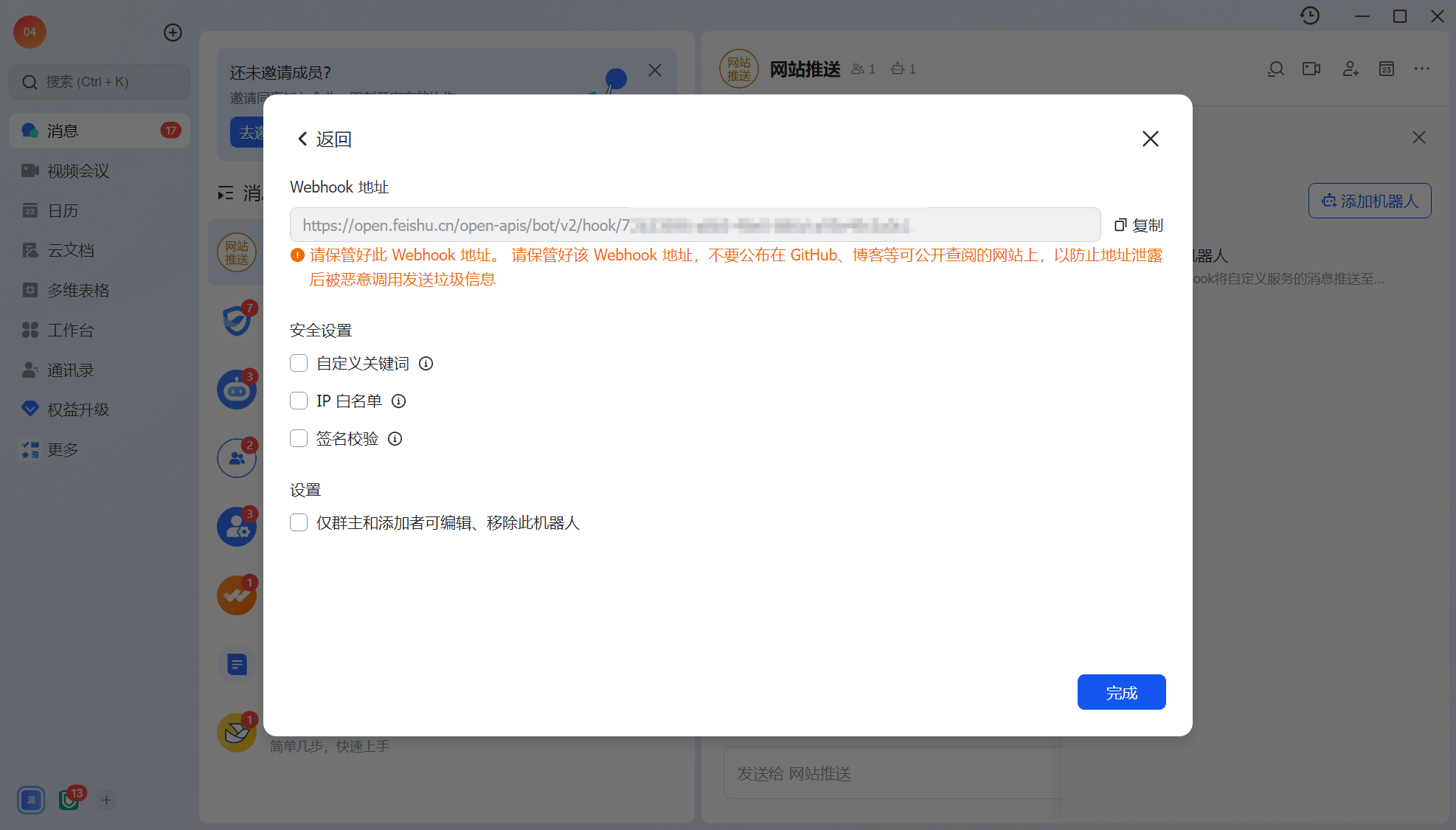
Task: Enable the IP 白名单 checkbox
Action: coord(299,401)
